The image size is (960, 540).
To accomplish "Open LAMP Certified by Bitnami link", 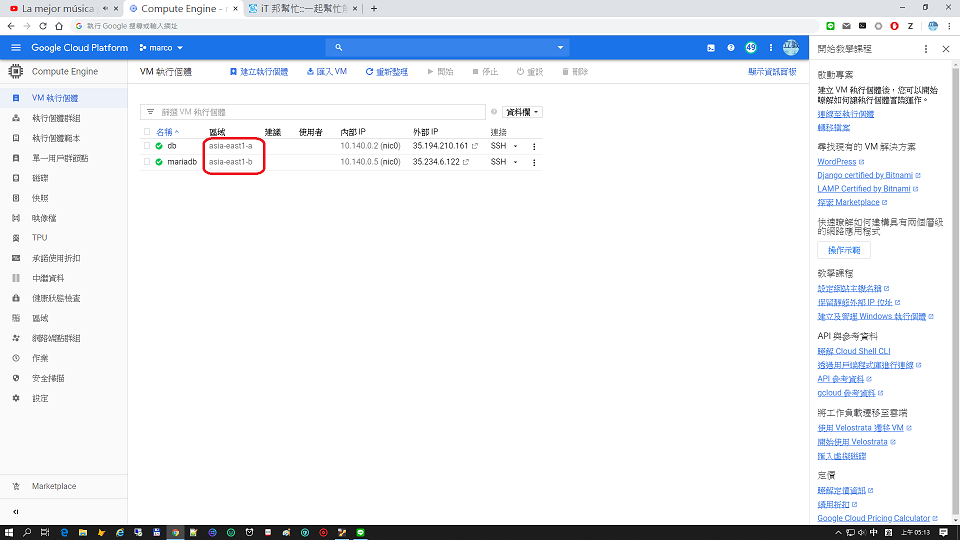I will click(863, 189).
